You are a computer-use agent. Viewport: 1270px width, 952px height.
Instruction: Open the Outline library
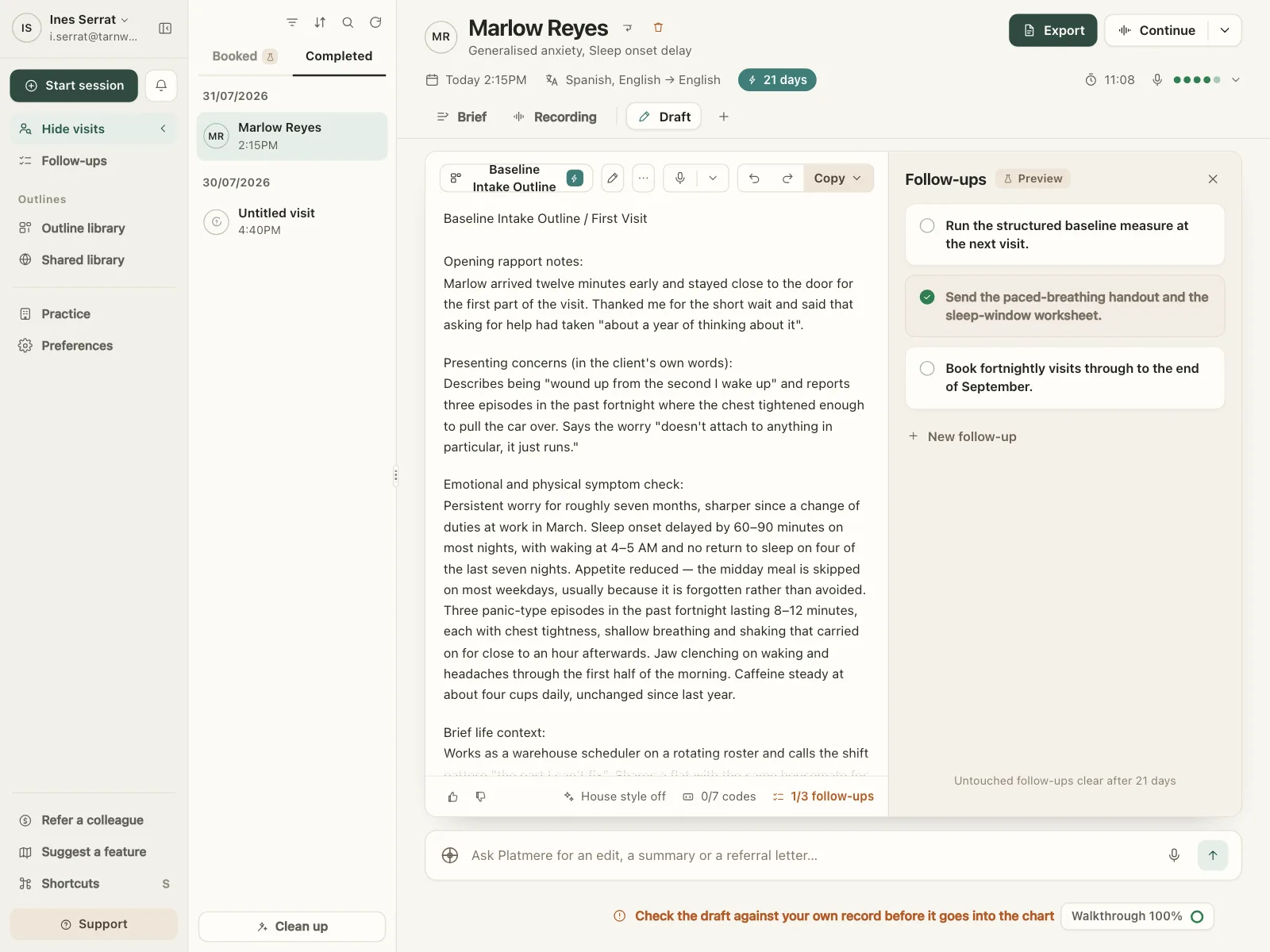94,228
